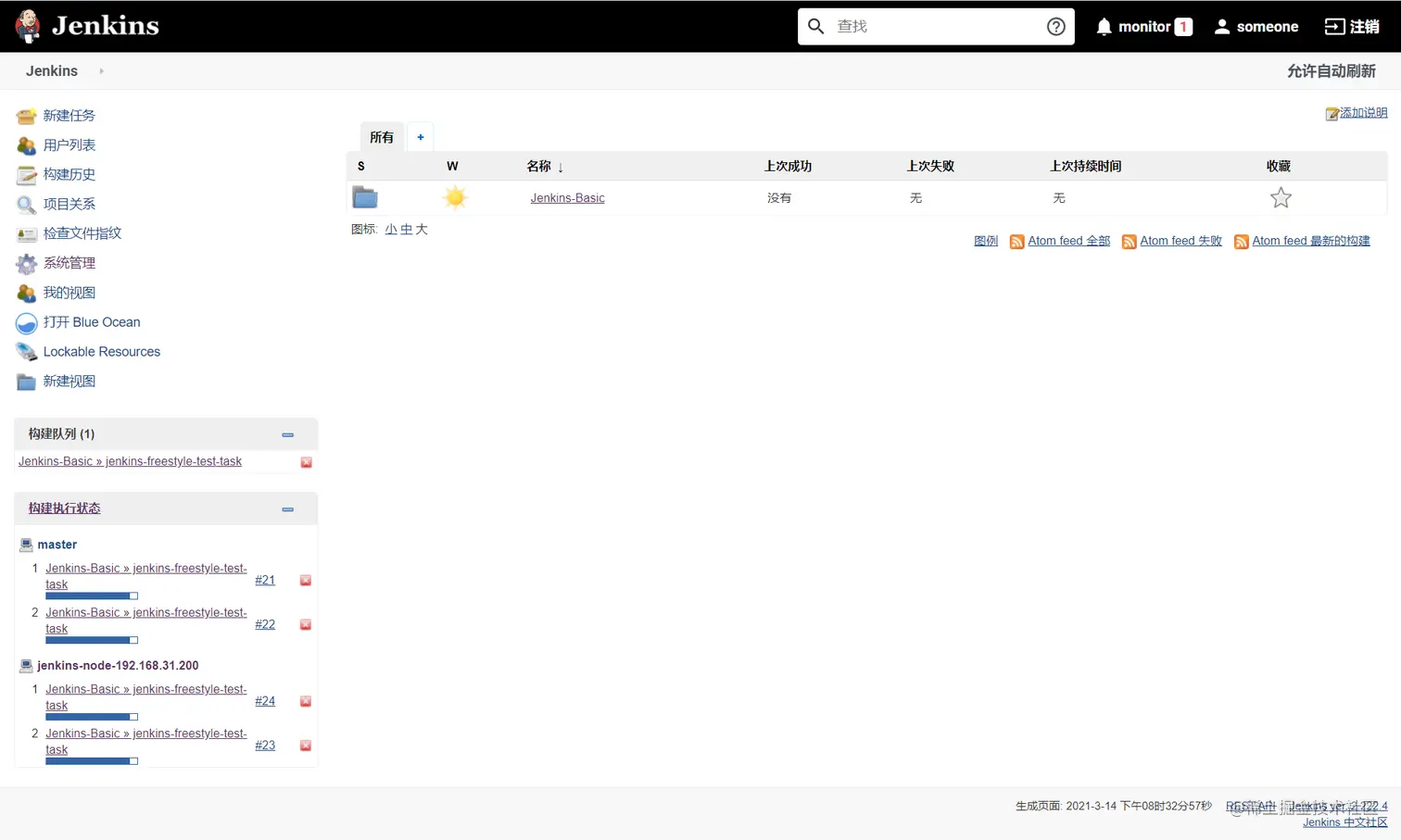Viewport: 1401px width, 840px height.
Task: Click the 新建任务 new item icon
Action: click(x=26, y=116)
